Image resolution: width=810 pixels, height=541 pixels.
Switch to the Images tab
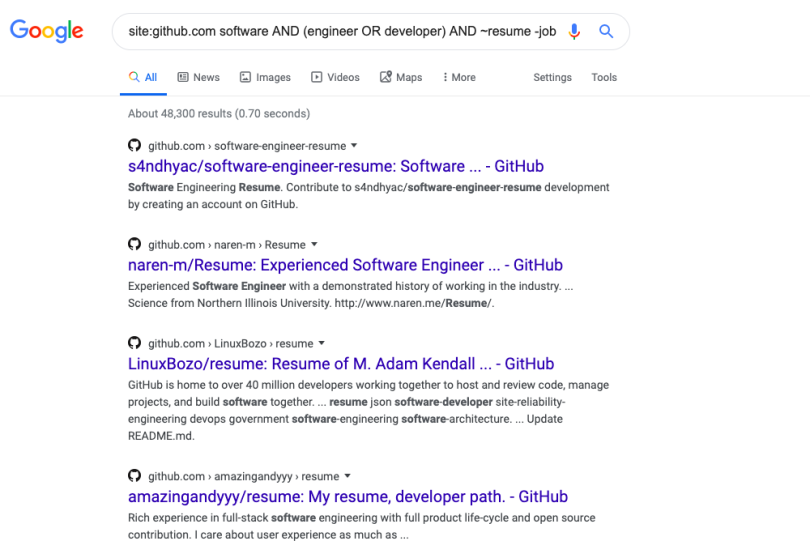266,78
